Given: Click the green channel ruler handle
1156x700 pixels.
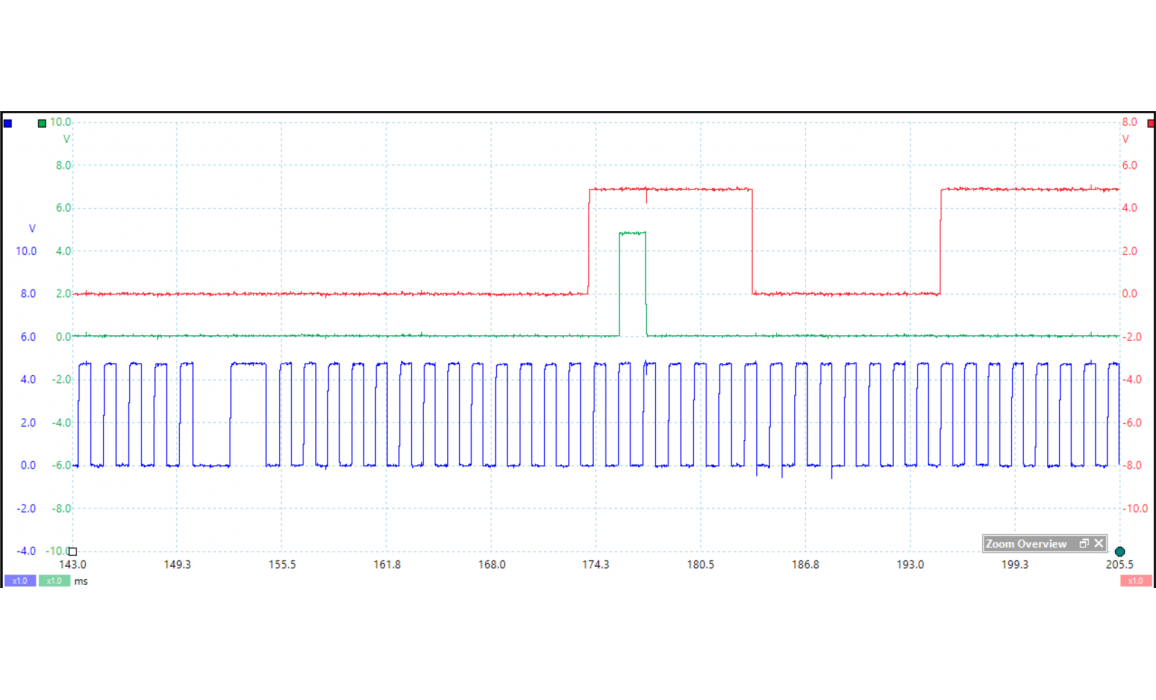Looking at the screenshot, I should point(42,124).
